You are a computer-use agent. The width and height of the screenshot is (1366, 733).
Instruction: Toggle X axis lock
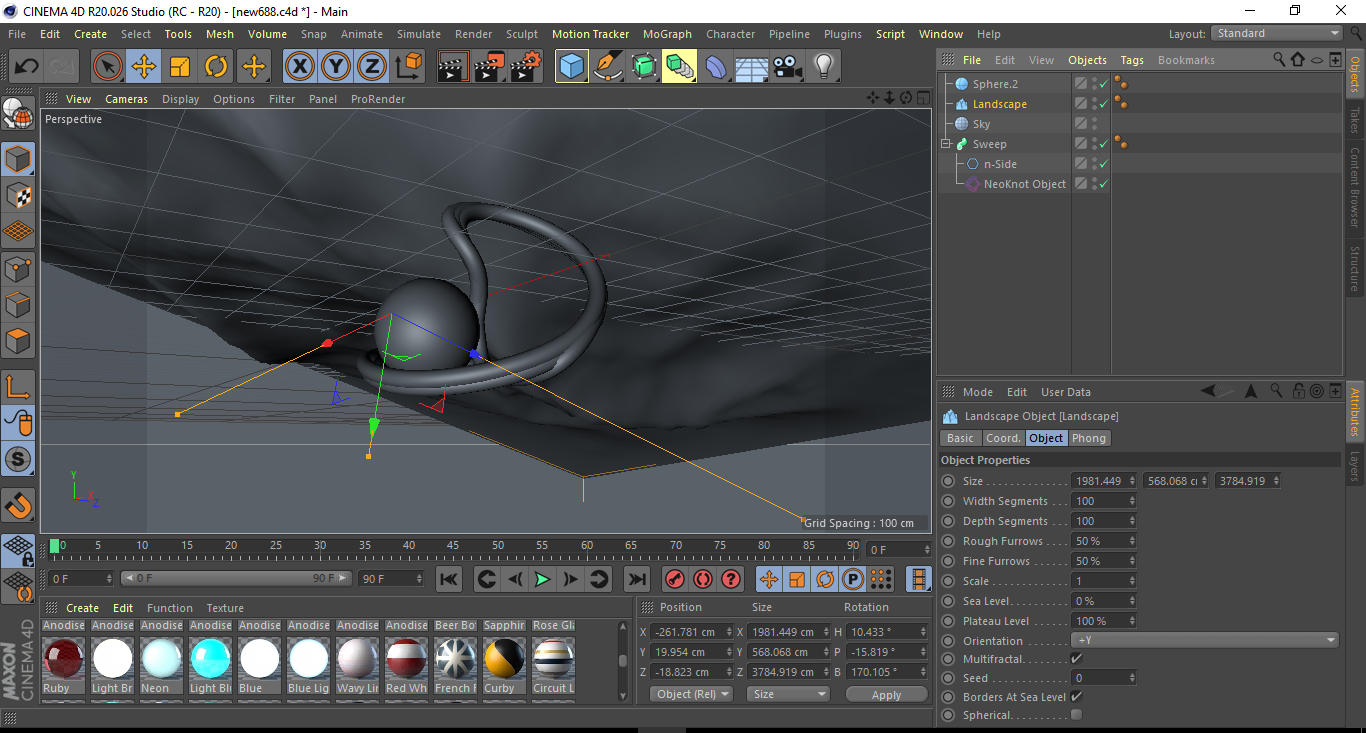coord(299,67)
